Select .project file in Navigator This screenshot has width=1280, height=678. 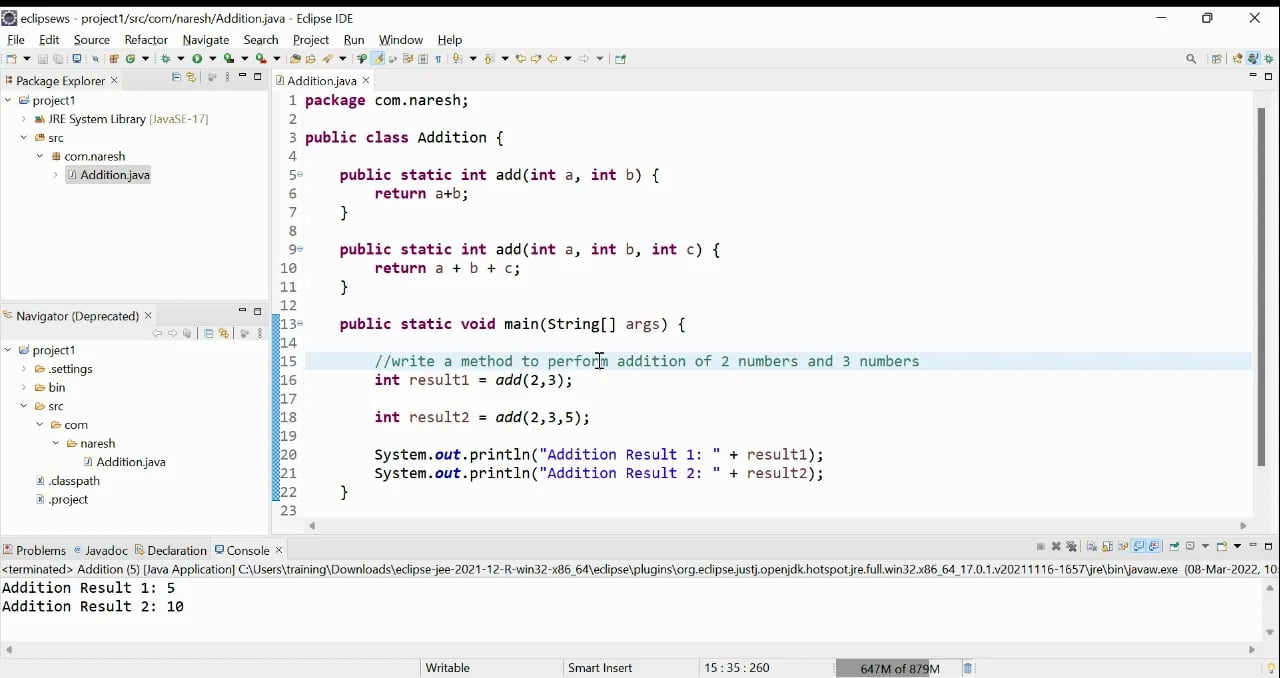pyautogui.click(x=62, y=499)
